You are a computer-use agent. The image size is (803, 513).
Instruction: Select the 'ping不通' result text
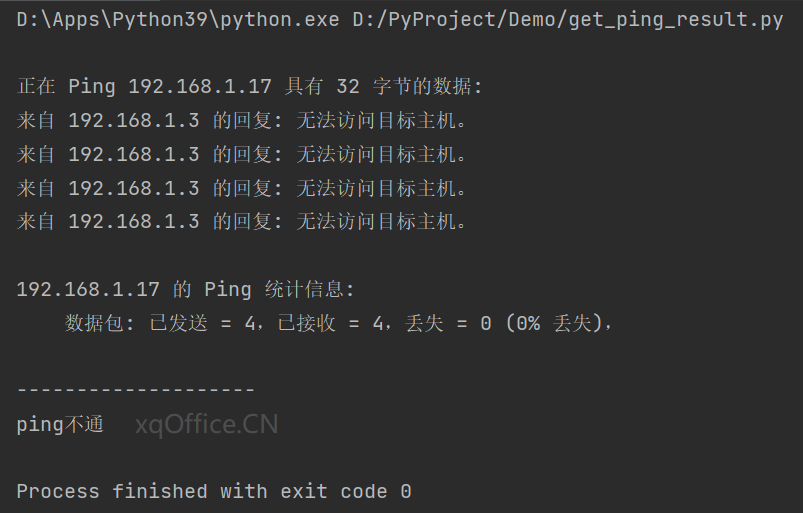(x=60, y=424)
